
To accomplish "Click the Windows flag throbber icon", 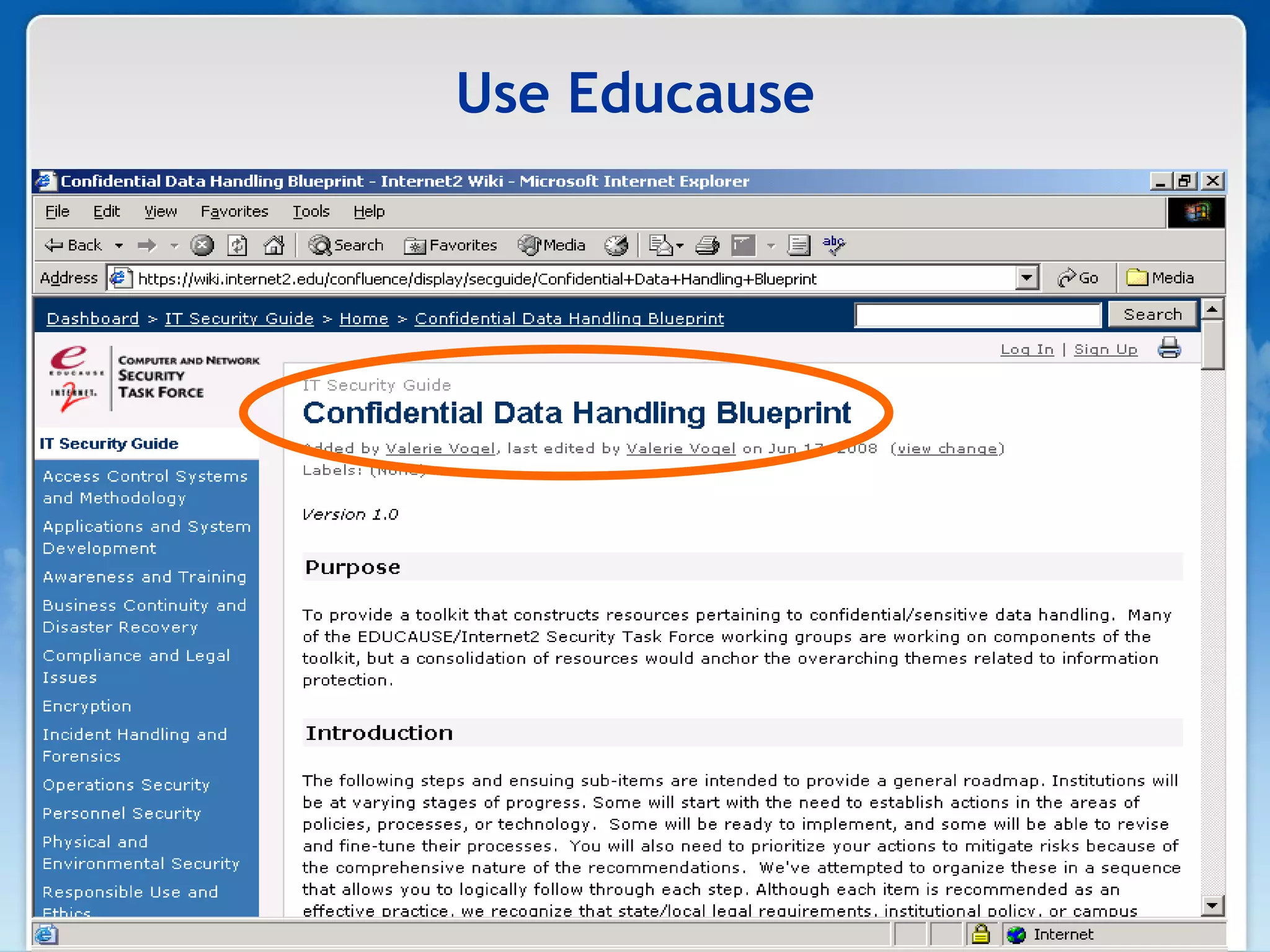I will (1196, 213).
